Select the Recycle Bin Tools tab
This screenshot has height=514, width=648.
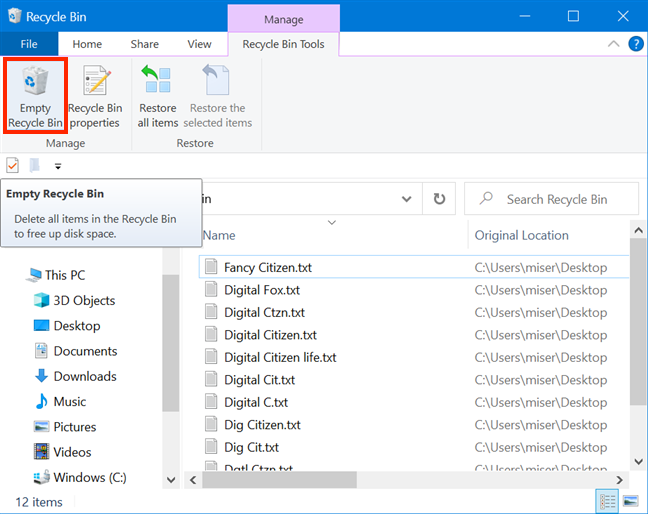point(284,44)
